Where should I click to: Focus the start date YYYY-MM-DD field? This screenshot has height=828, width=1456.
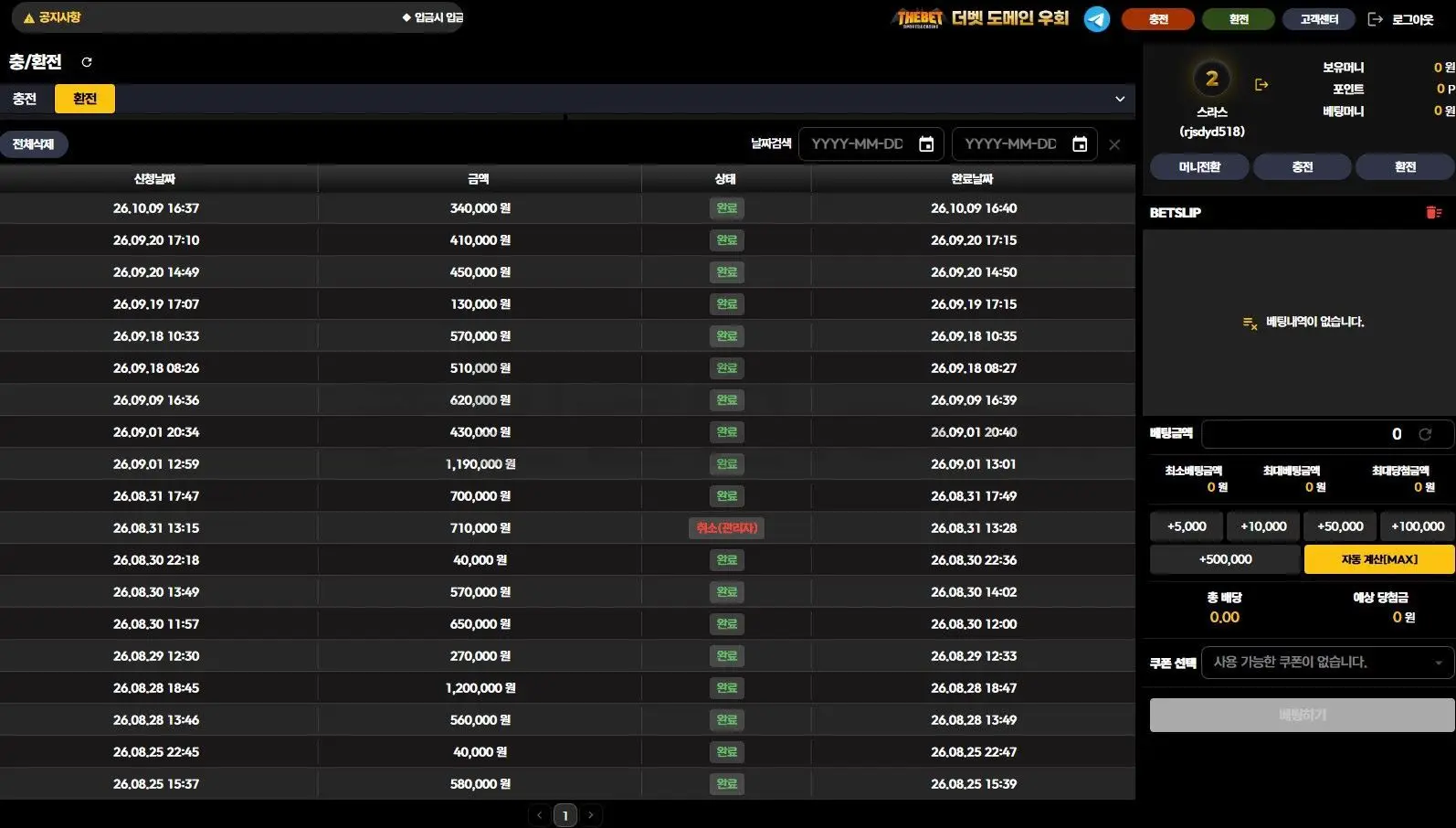pyautogui.click(x=872, y=144)
